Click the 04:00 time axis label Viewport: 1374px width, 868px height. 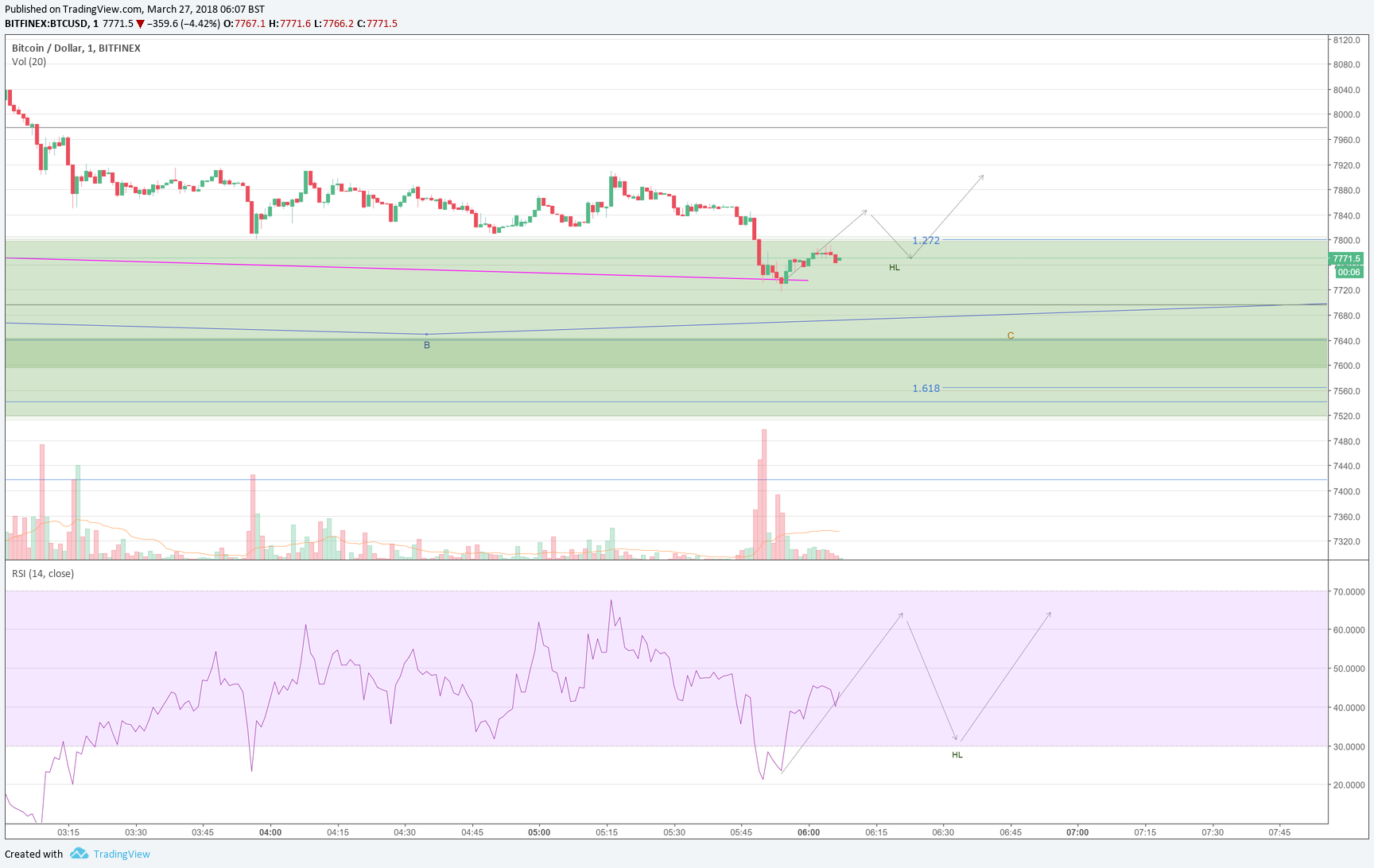(270, 832)
